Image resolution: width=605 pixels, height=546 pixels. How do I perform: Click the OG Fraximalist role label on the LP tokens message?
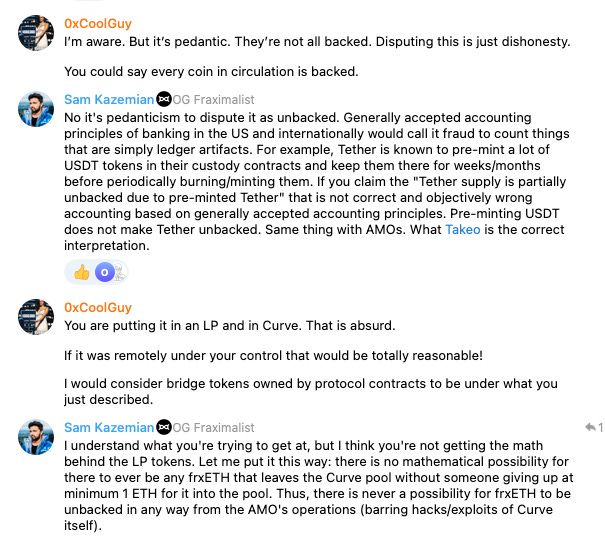(214, 427)
